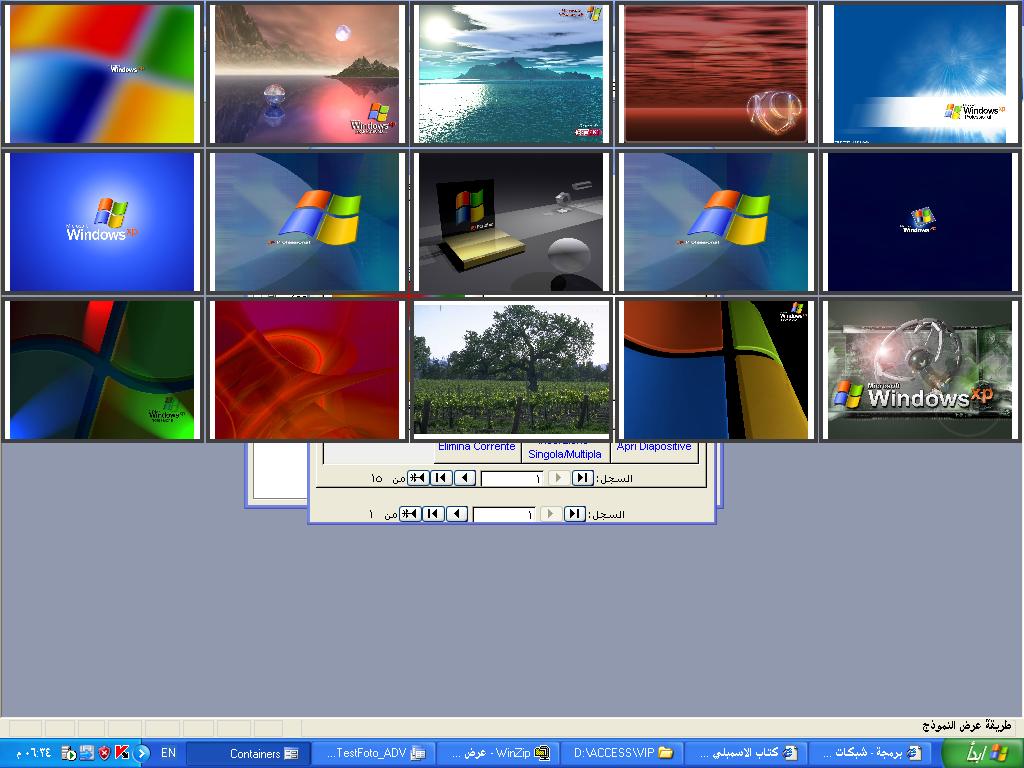The image size is (1024, 768).
Task: Select the bright blue Windows XP logo thumbnail
Action: tap(103, 221)
